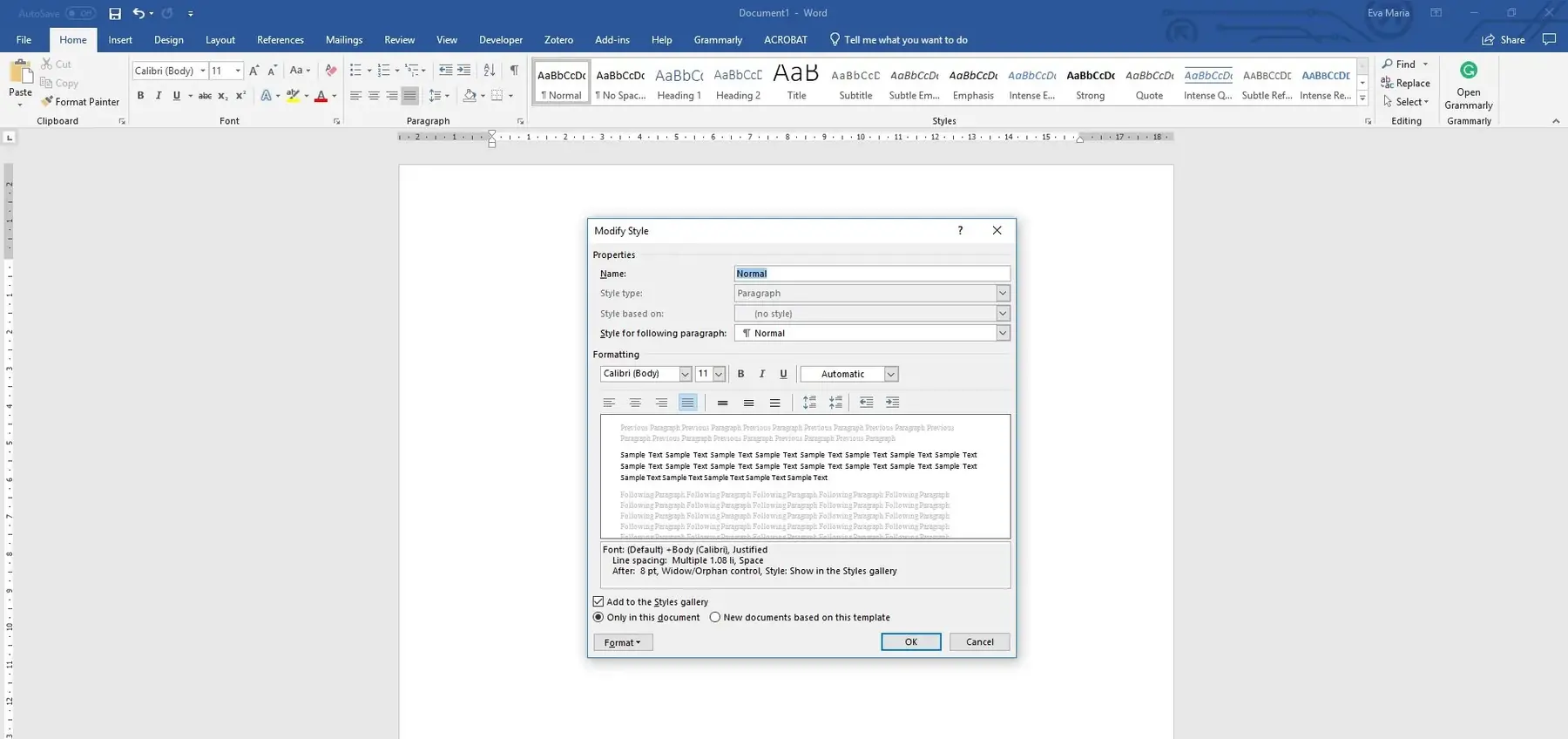The height and width of the screenshot is (739, 1568).
Task: Go to the References tab
Action: [280, 40]
